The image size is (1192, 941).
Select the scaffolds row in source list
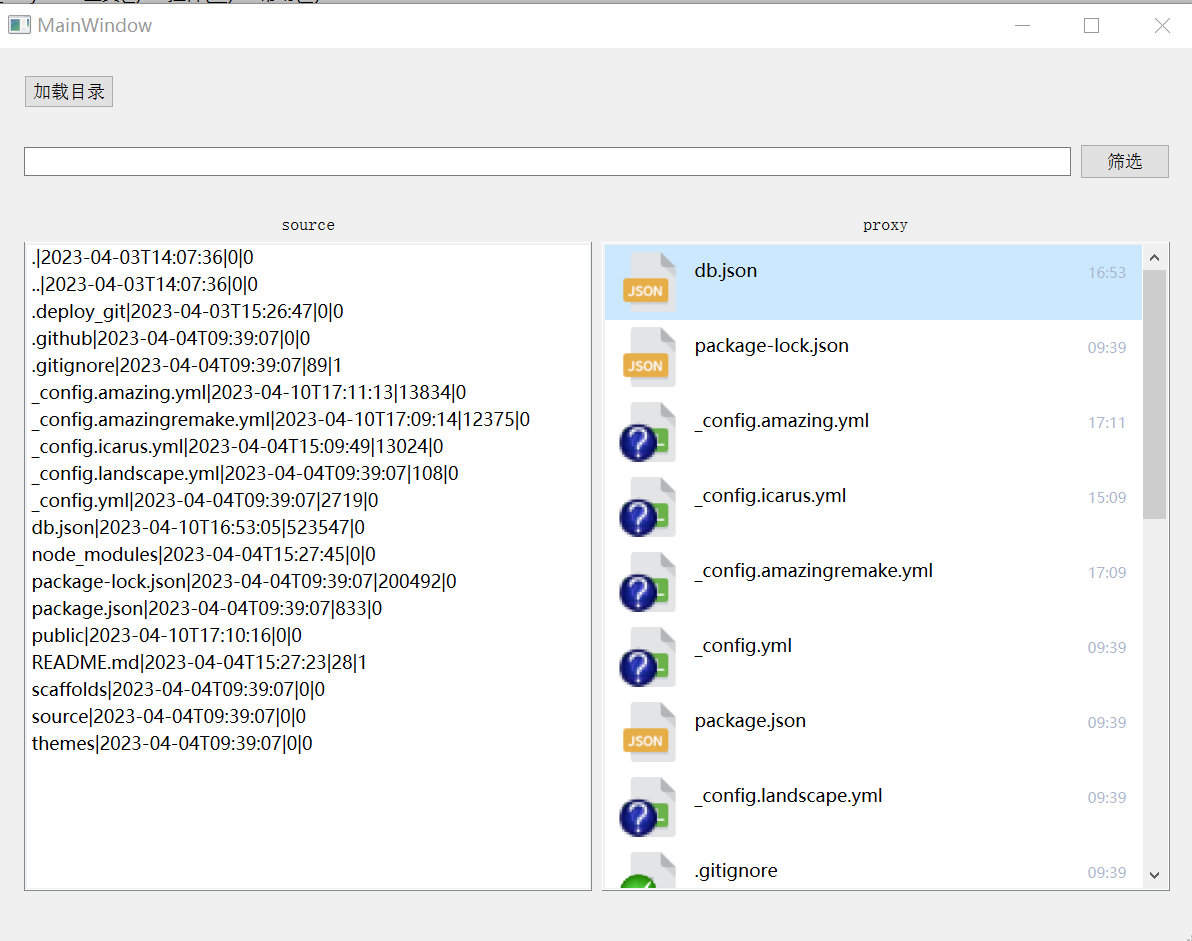coord(308,689)
